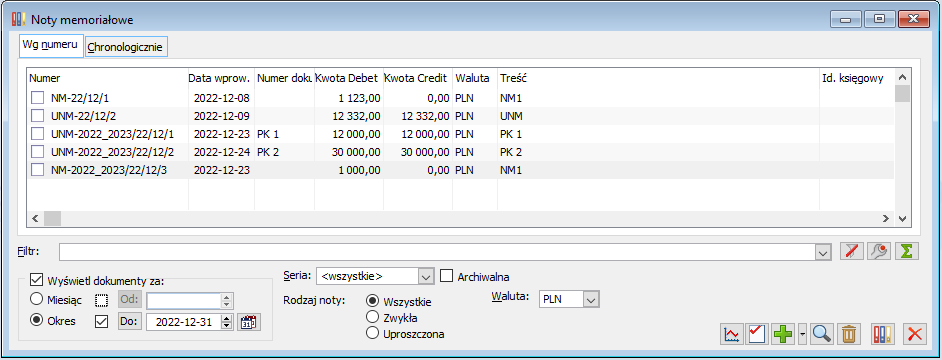The width and height of the screenshot is (942, 360).
Task: Select the 1 123,00 debit cell
Action: click(x=349, y=97)
